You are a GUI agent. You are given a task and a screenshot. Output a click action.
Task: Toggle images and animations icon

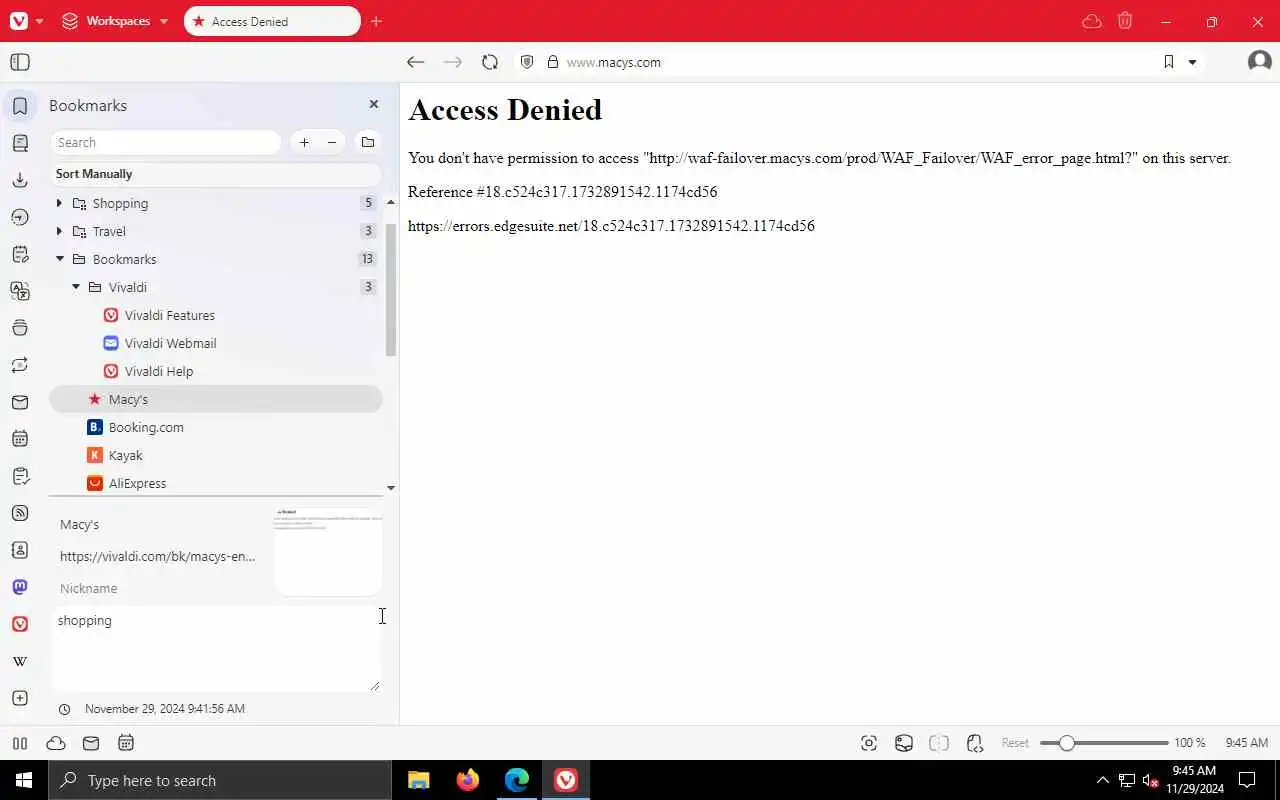coord(904,743)
